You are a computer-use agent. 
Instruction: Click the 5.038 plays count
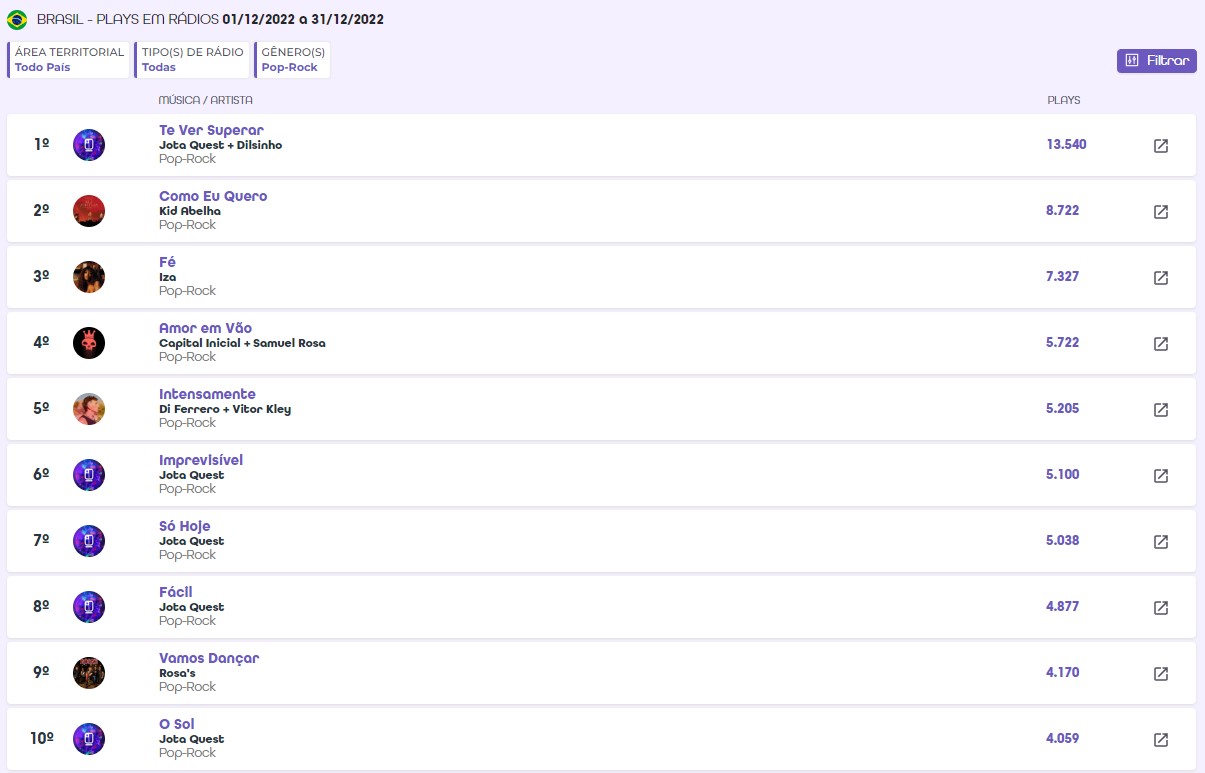(x=1063, y=540)
